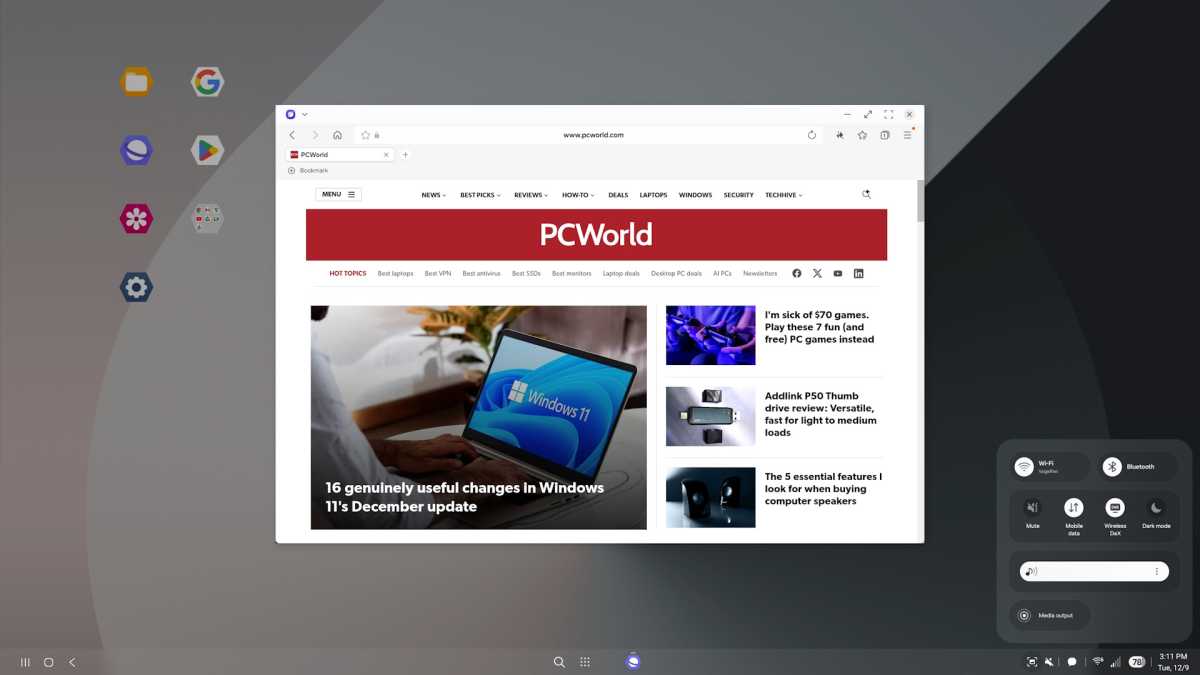Screen dimensions: 1200x675
Task: Open a new browser tab
Action: click(x=405, y=155)
